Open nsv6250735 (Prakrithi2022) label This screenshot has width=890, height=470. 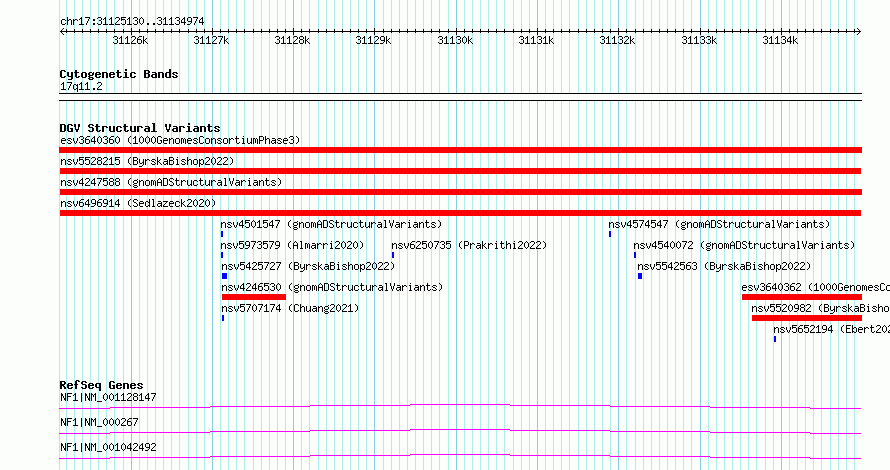(x=469, y=245)
